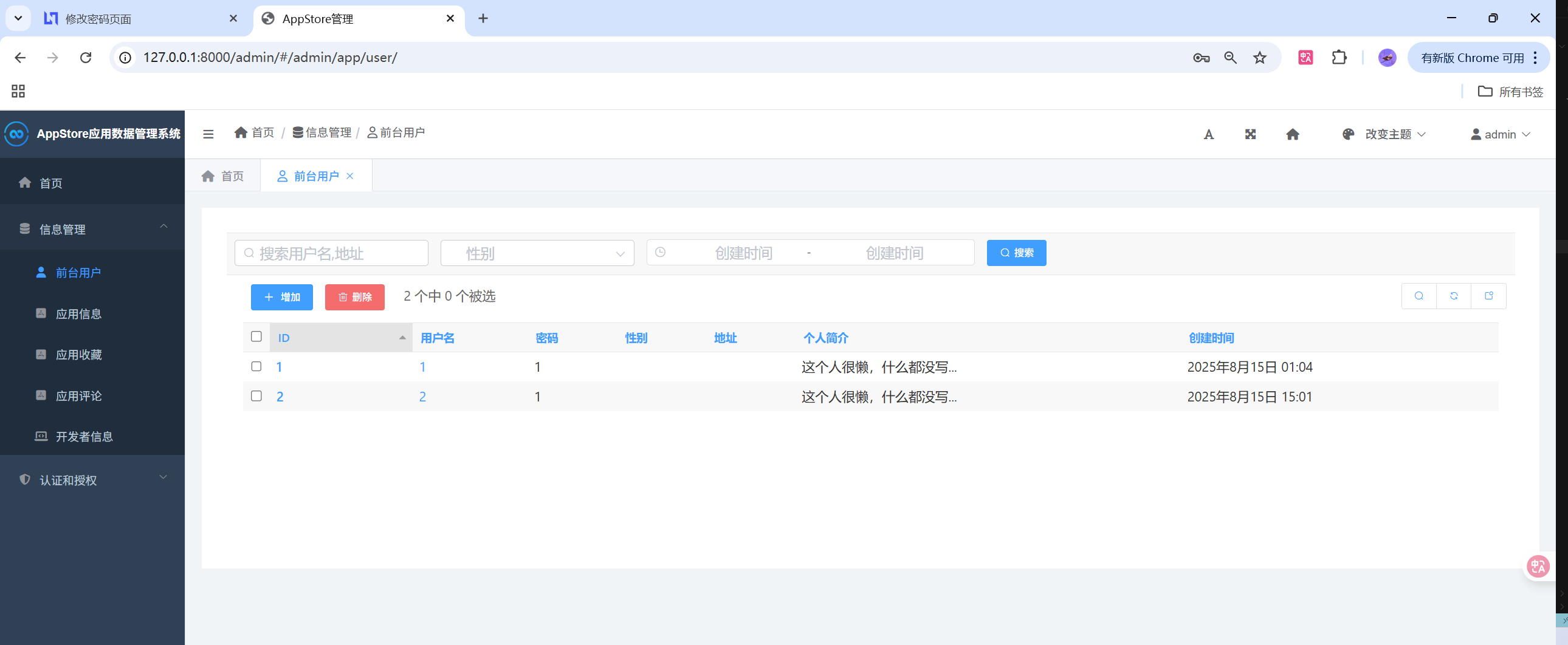The height and width of the screenshot is (645, 1568).
Task: Click 信息管理 breadcrumb
Action: tap(322, 132)
